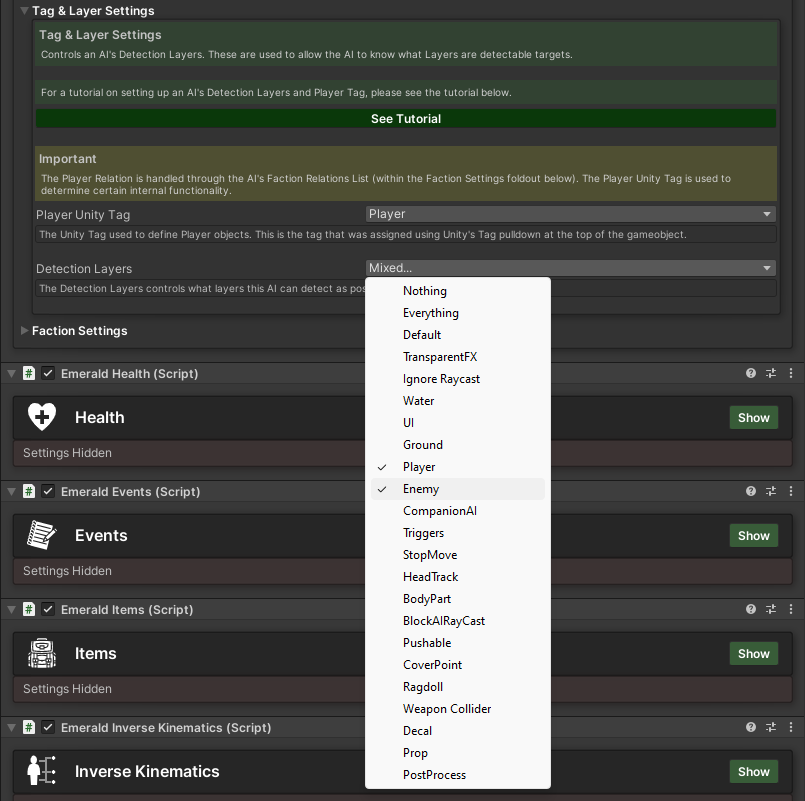Click the Items backpack icon
Viewport: 805px width, 801px height.
42,654
